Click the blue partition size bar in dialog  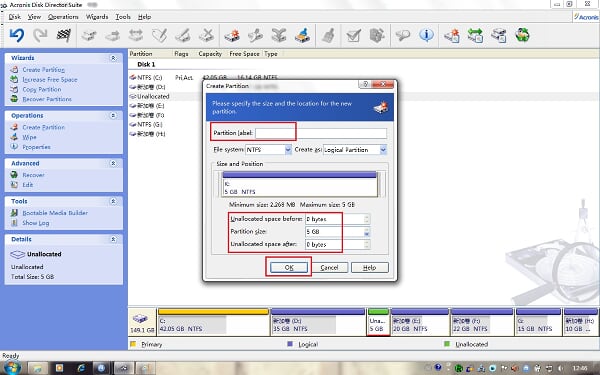[299, 175]
